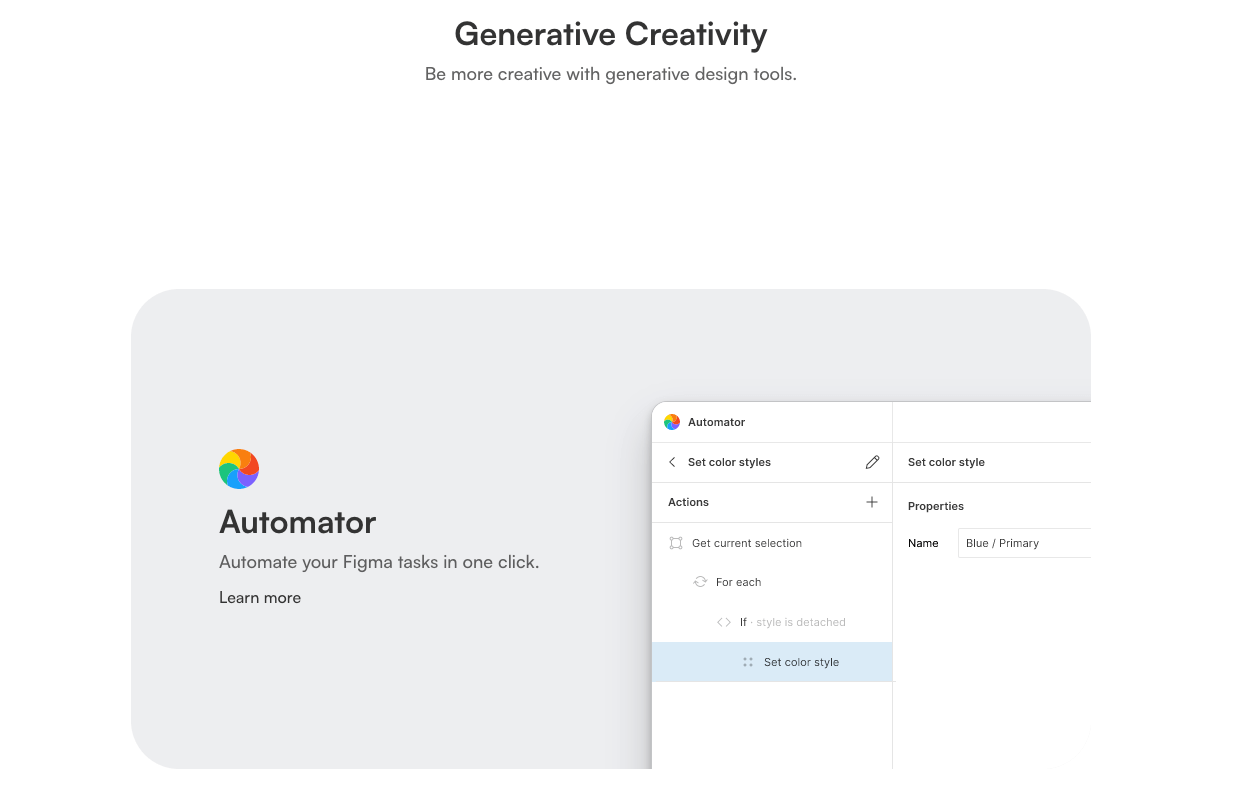Click the Name label in Properties
Viewport: 1239px width, 799px height.
point(923,543)
